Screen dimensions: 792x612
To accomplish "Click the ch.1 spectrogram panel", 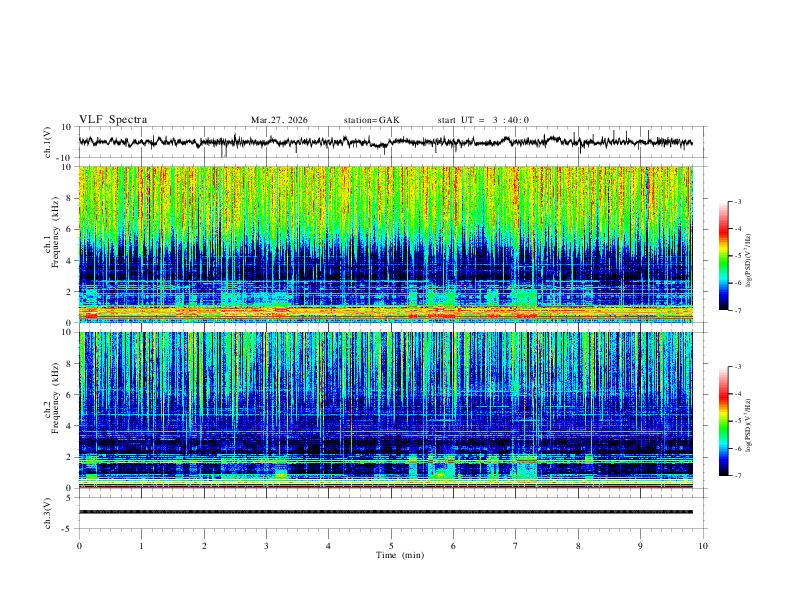I will [x=385, y=244].
